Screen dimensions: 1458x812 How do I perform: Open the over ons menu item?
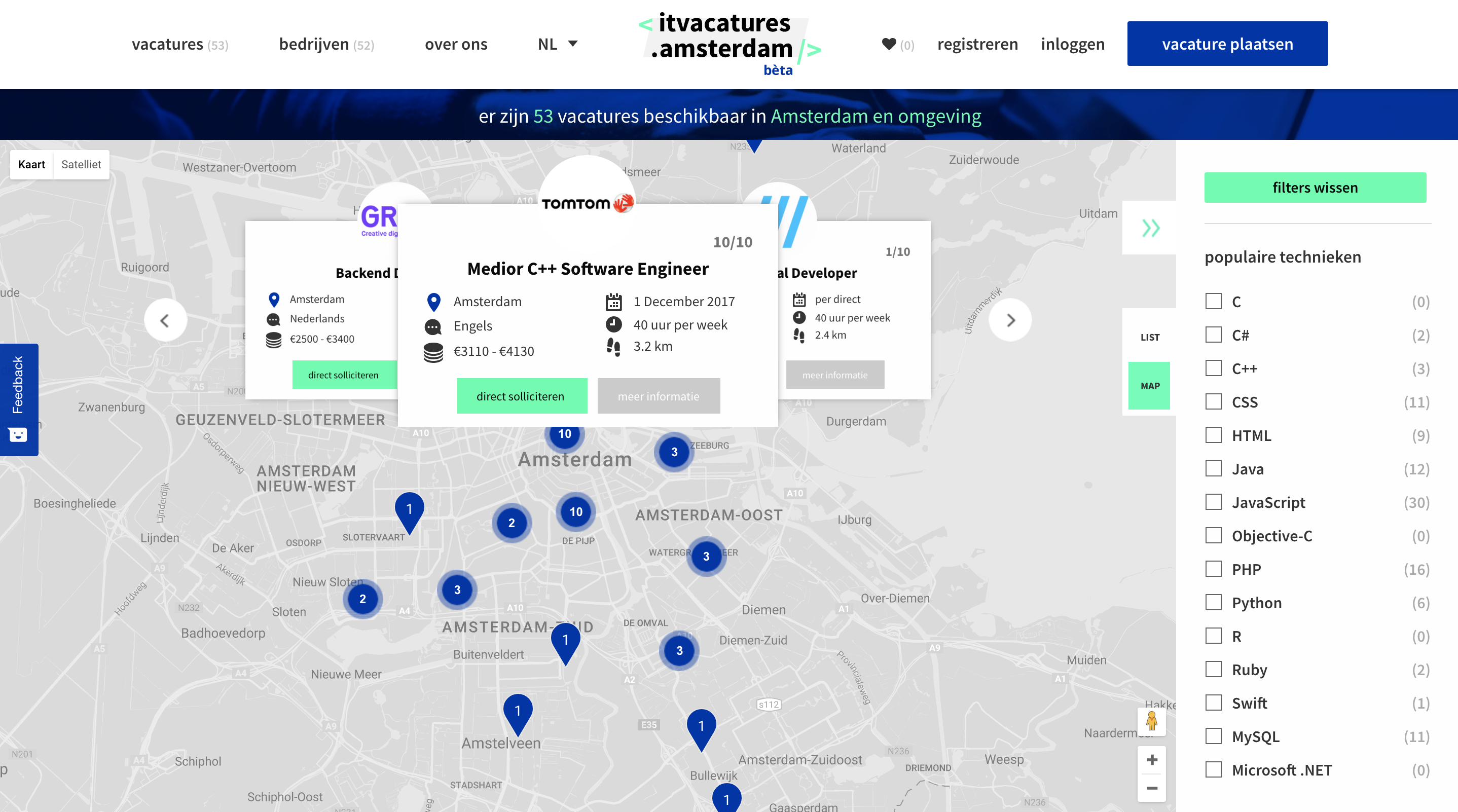coord(456,44)
